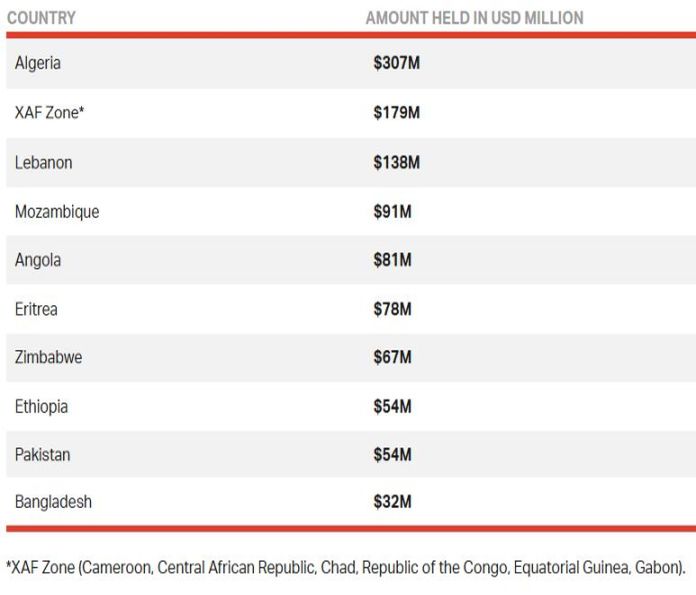Screen dimensions: 696x595
Task: Click the $307M amount for Algeria
Action: (397, 63)
